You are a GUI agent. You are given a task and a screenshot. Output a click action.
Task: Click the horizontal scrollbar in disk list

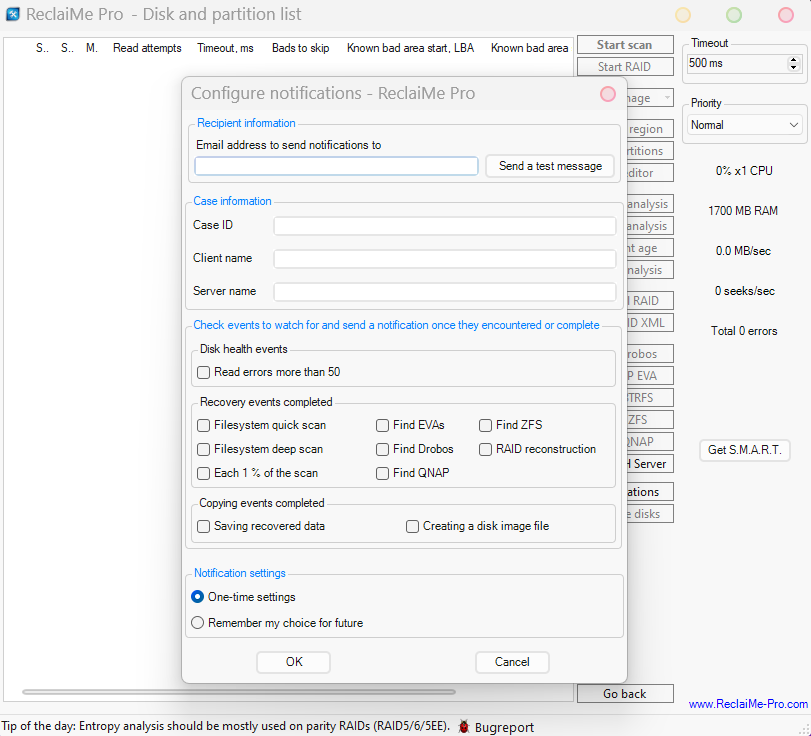point(238,692)
